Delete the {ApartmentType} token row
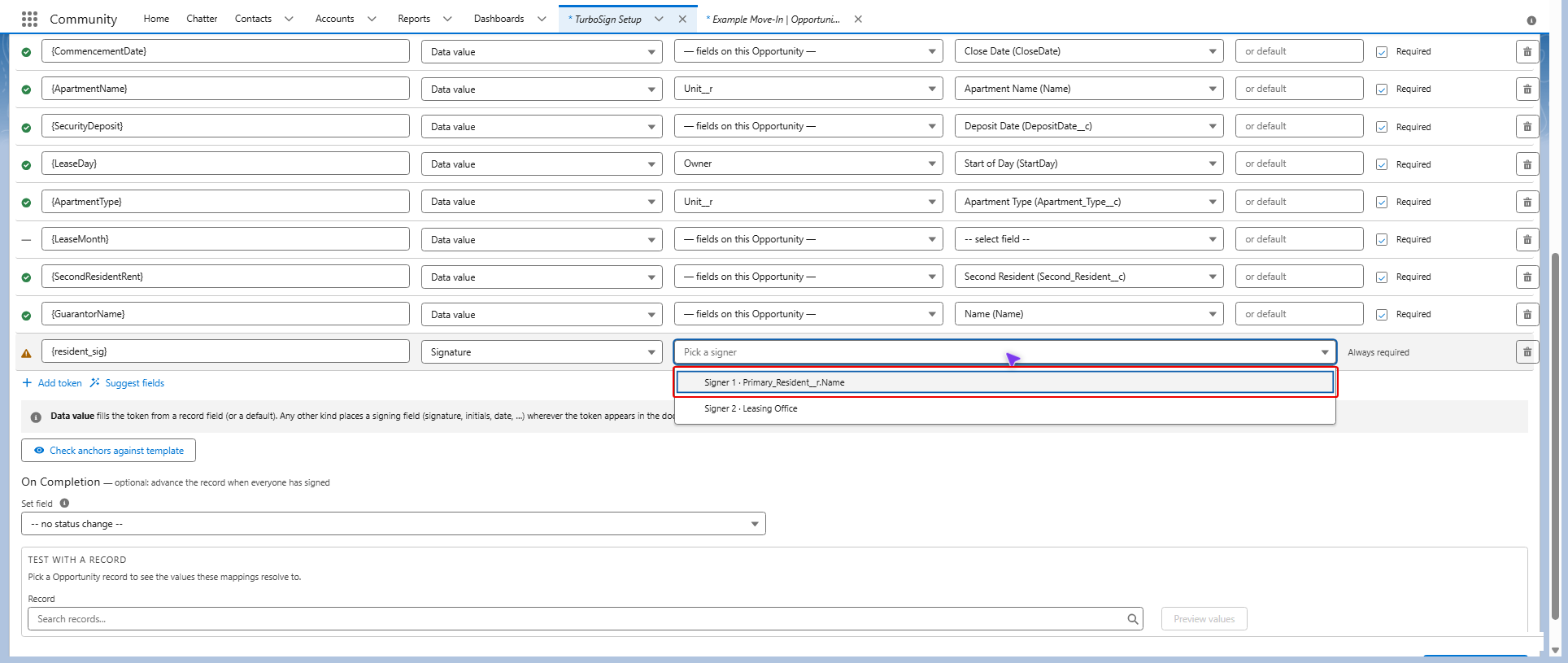This screenshot has height=663, width=1568. 1527,202
